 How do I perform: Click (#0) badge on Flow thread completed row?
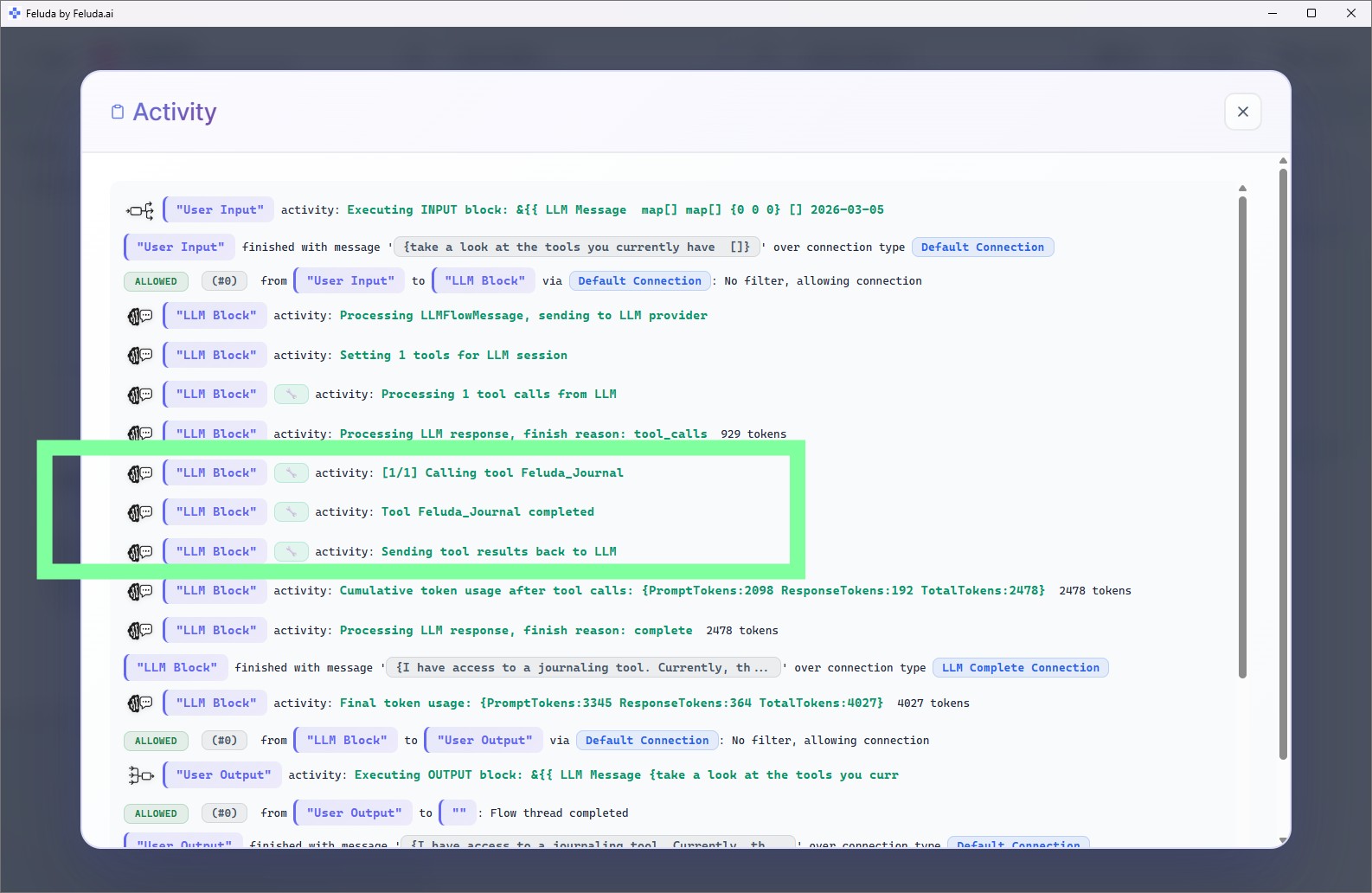click(x=224, y=813)
